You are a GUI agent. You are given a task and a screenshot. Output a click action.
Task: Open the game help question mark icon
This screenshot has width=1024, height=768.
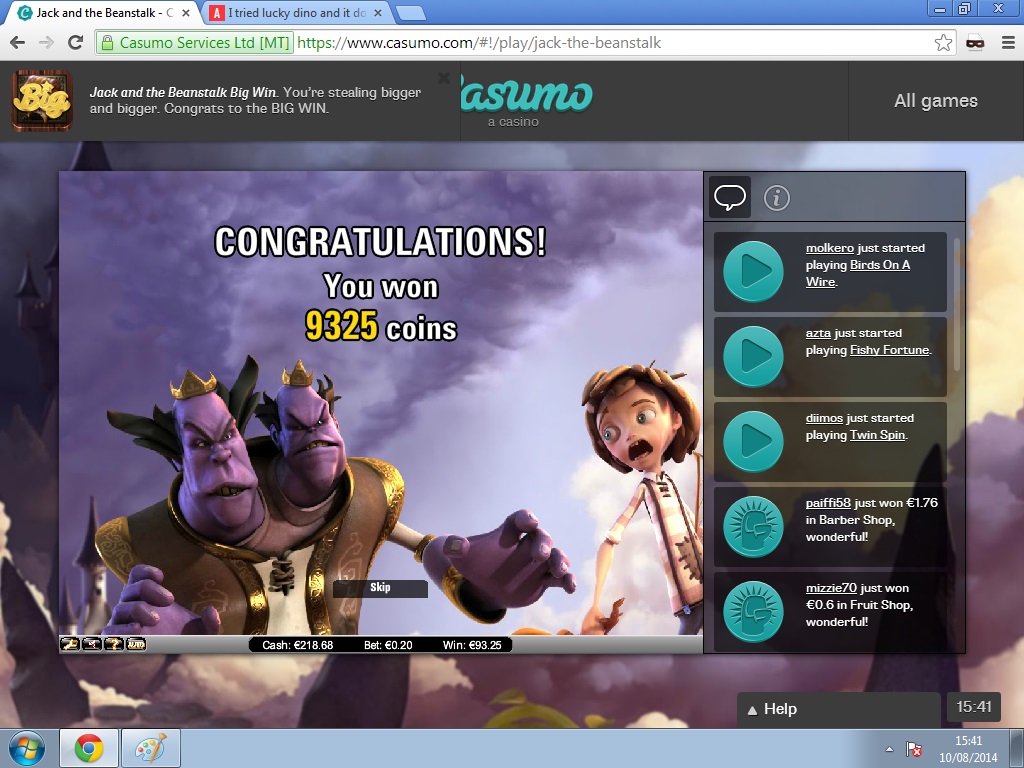[114, 645]
